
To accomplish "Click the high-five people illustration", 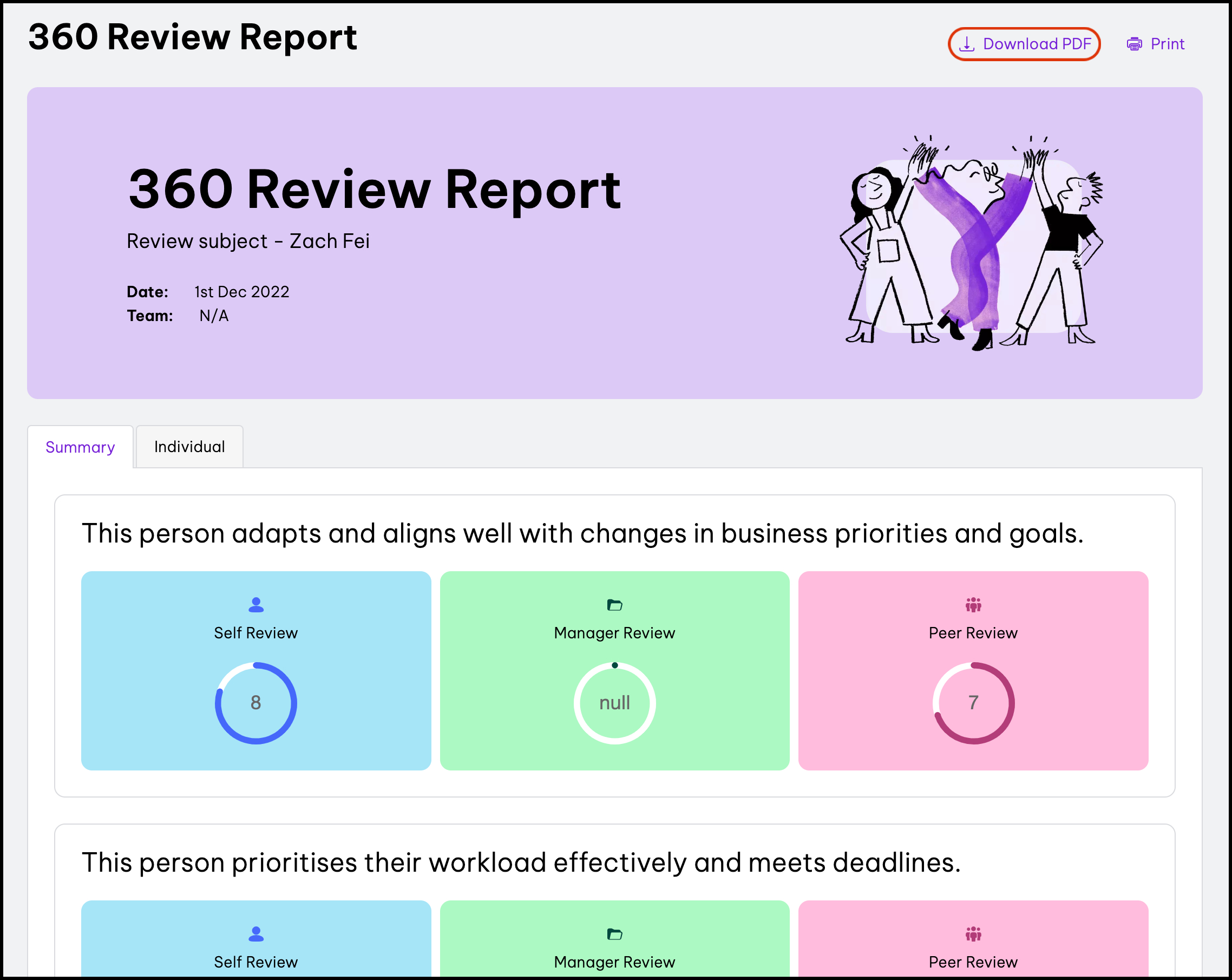I will (x=972, y=243).
